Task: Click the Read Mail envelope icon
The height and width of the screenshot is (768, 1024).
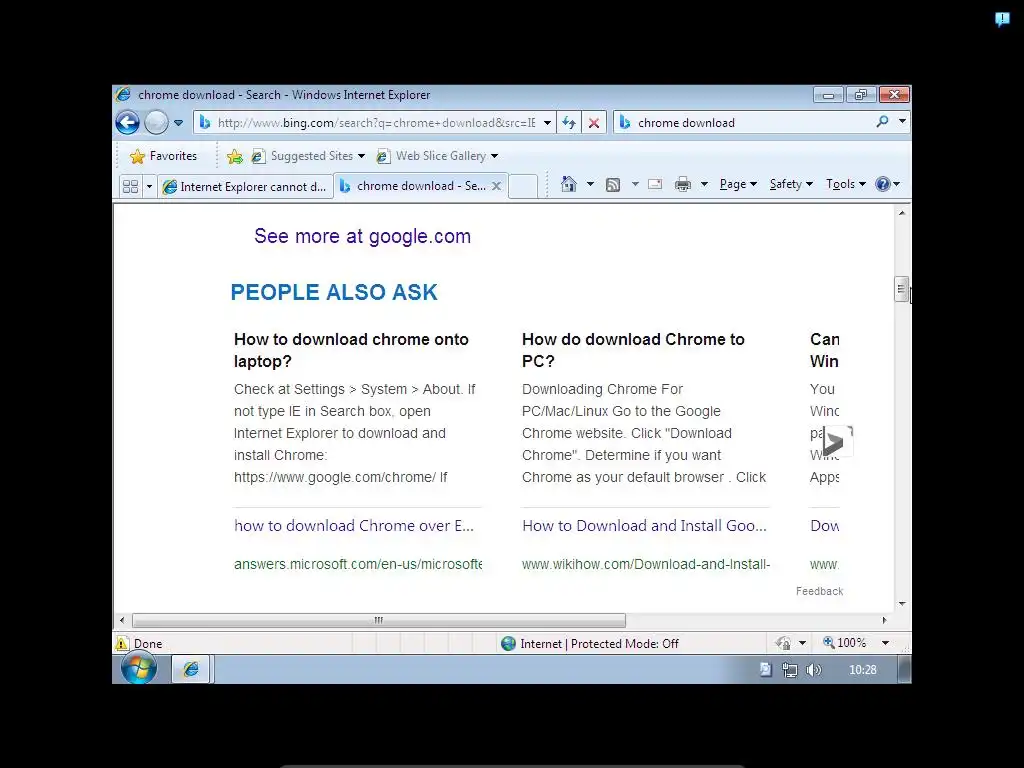Action: point(655,184)
